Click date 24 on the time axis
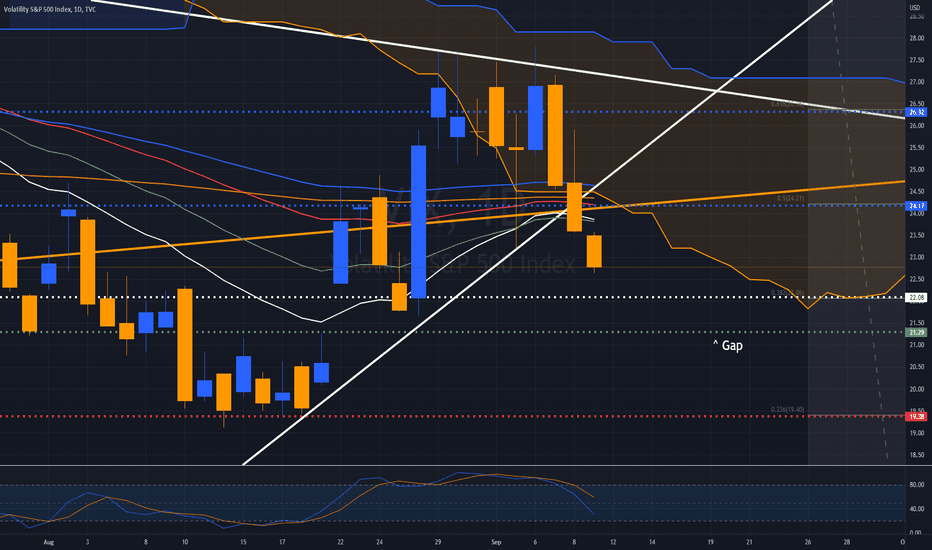Image resolution: width=932 pixels, height=550 pixels. coord(379,542)
